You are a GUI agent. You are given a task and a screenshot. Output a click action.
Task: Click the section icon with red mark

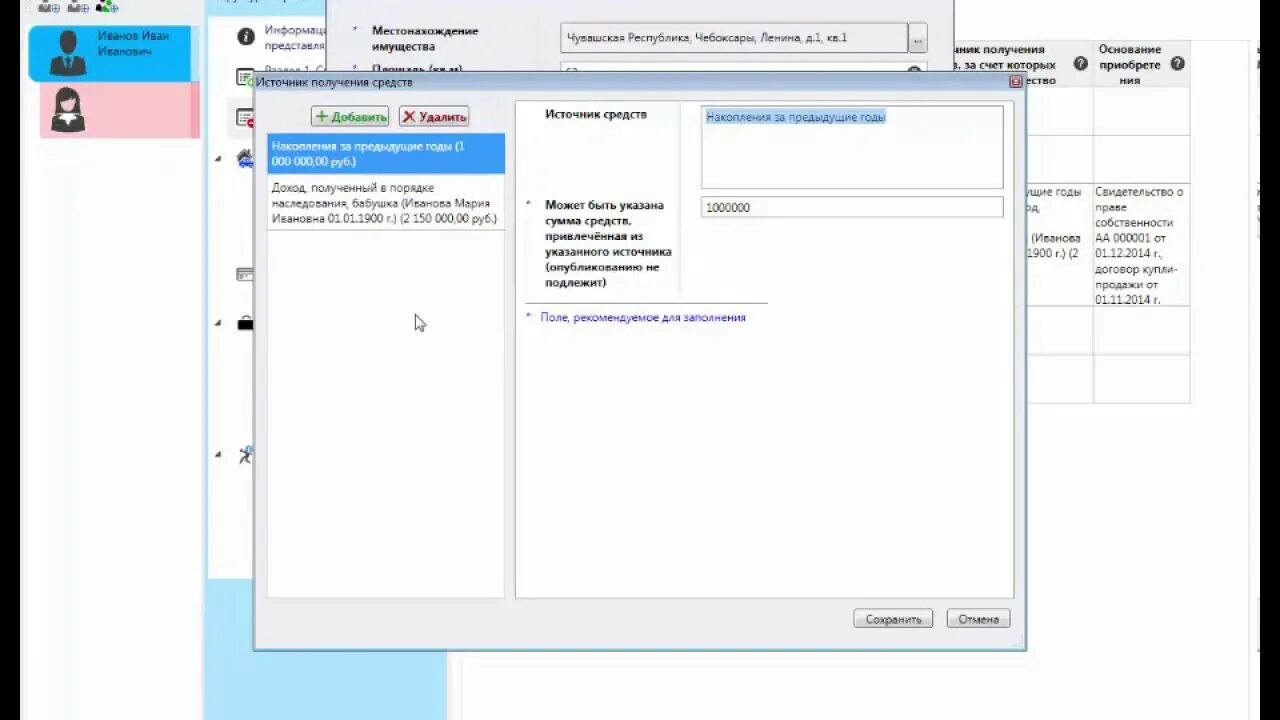coord(245,118)
